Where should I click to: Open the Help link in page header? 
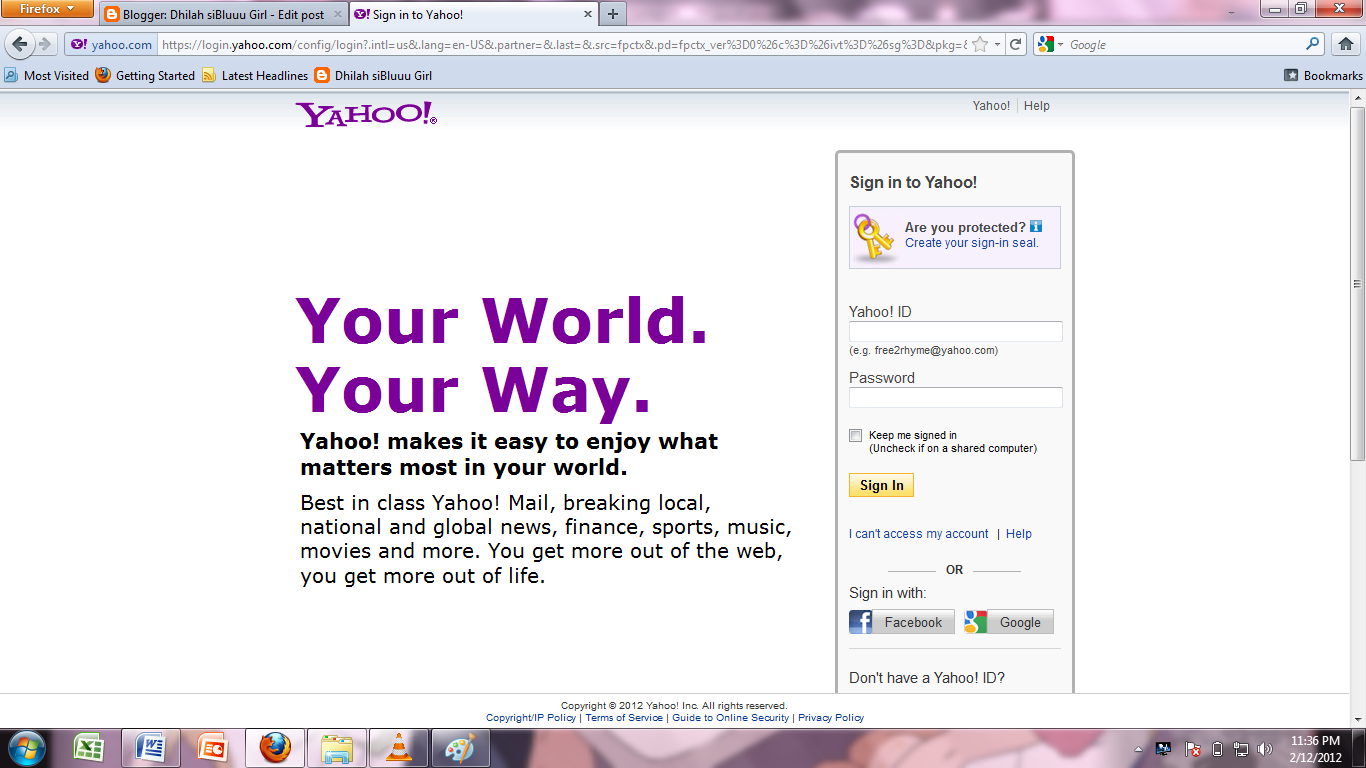(x=1037, y=106)
